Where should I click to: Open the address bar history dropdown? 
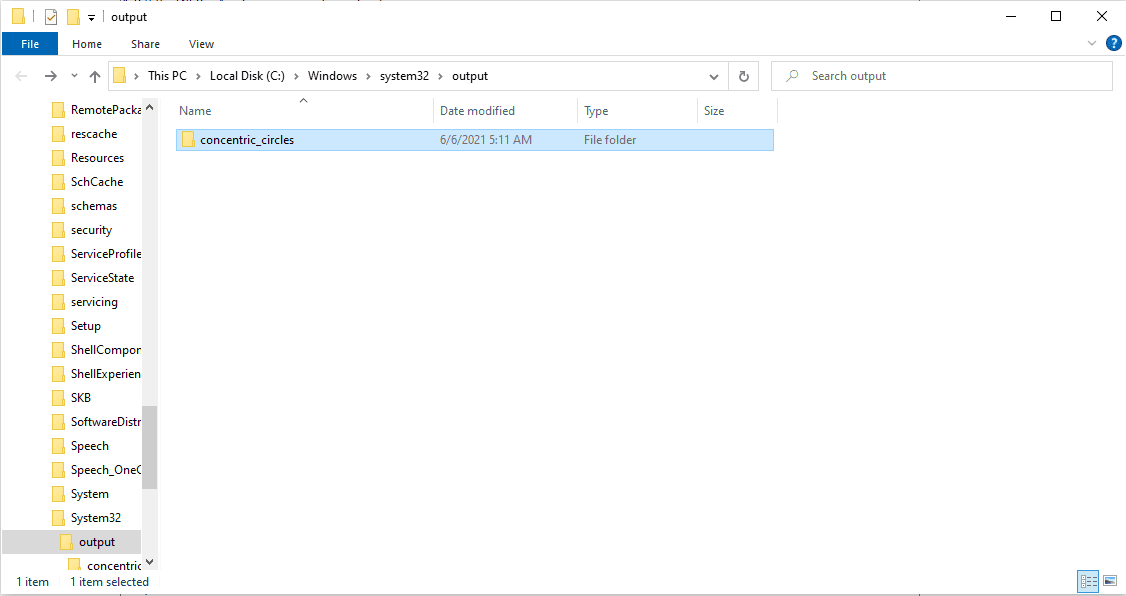(713, 76)
